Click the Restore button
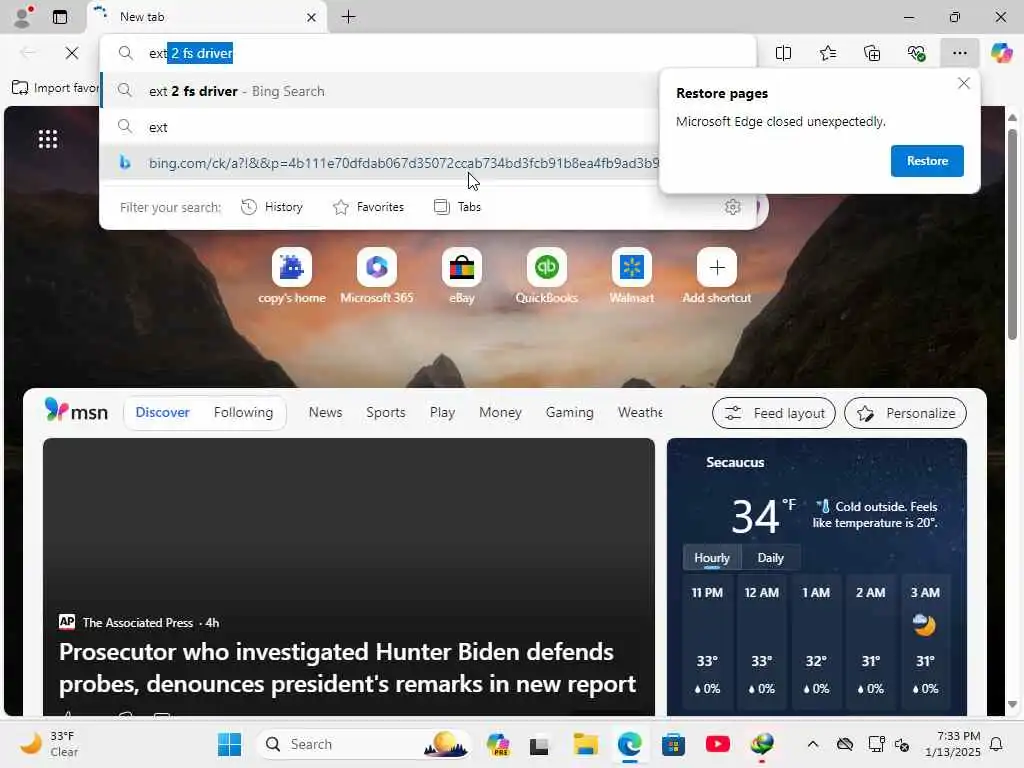The width and height of the screenshot is (1024, 768). point(927,161)
